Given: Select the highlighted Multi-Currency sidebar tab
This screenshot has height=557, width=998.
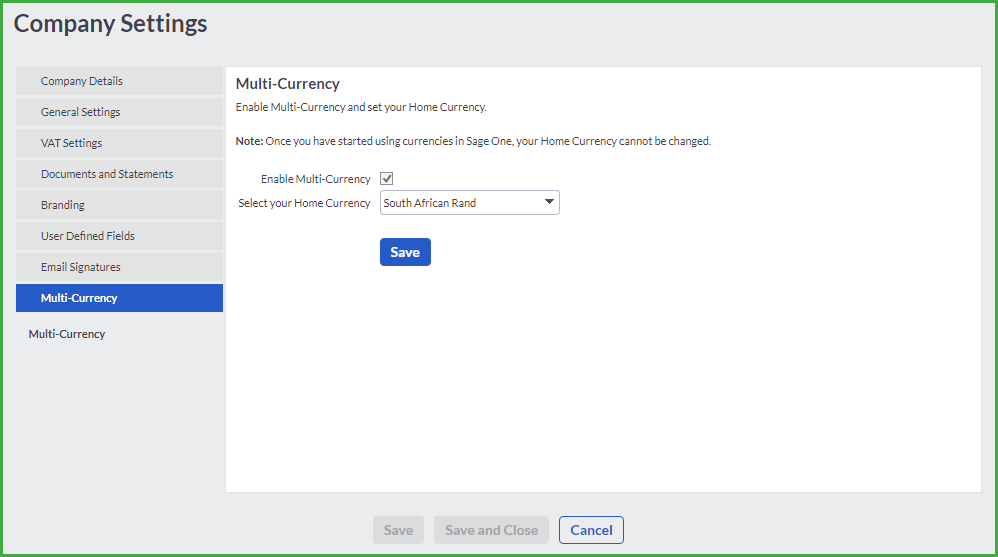Looking at the screenshot, I should point(119,298).
